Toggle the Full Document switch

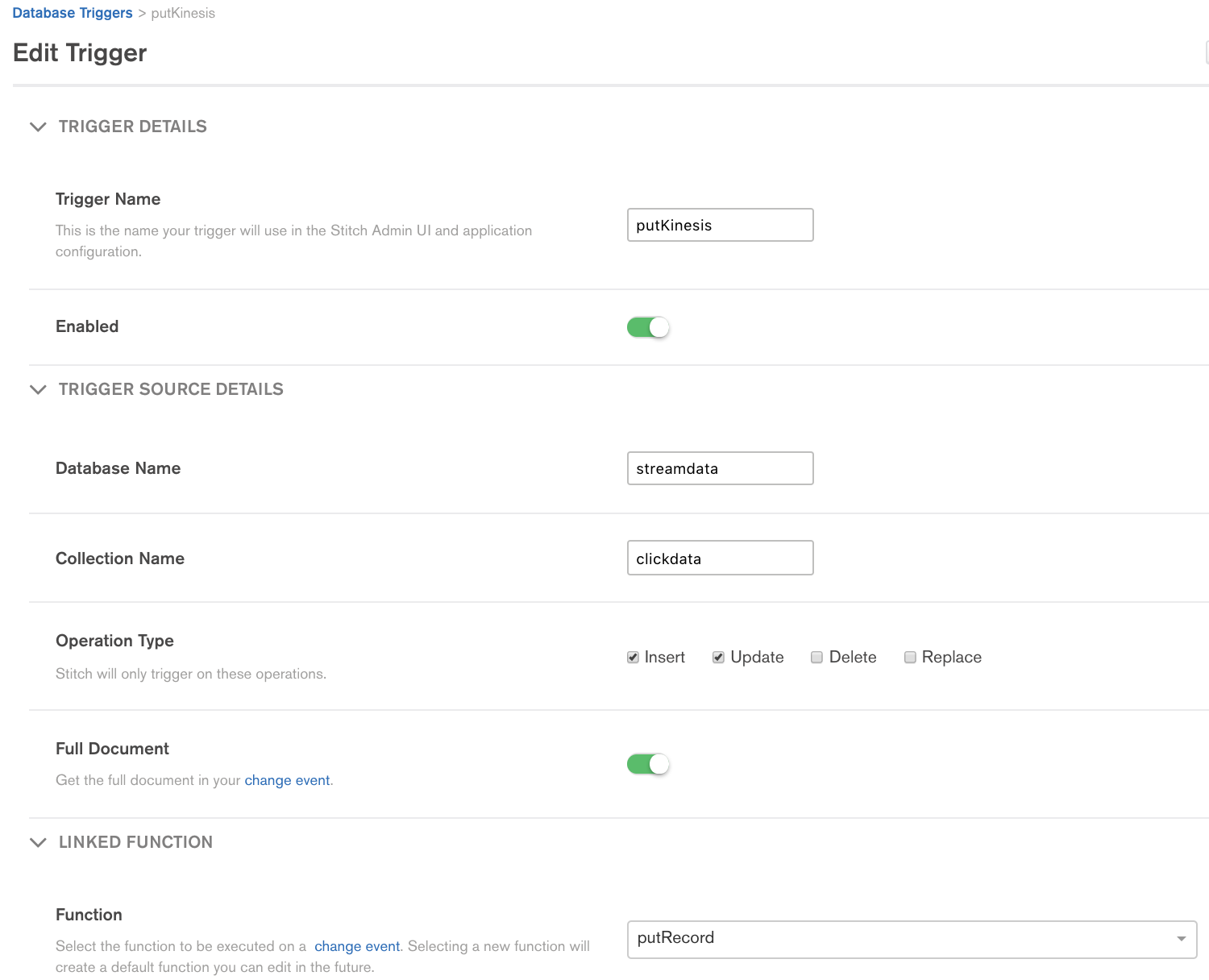tap(648, 764)
